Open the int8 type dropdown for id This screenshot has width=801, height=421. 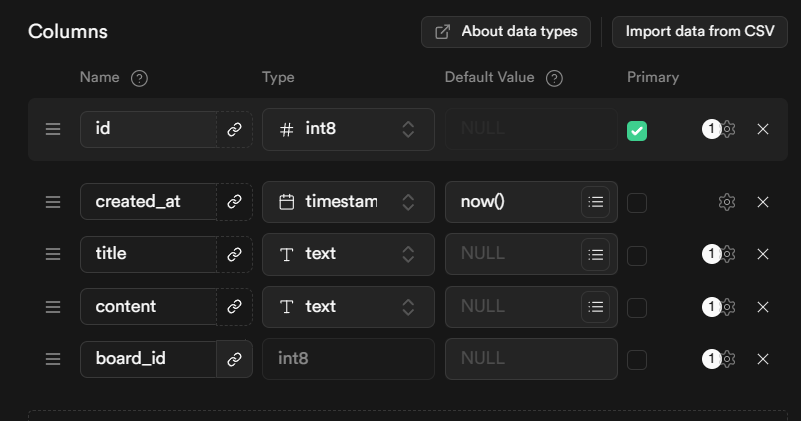[348, 129]
